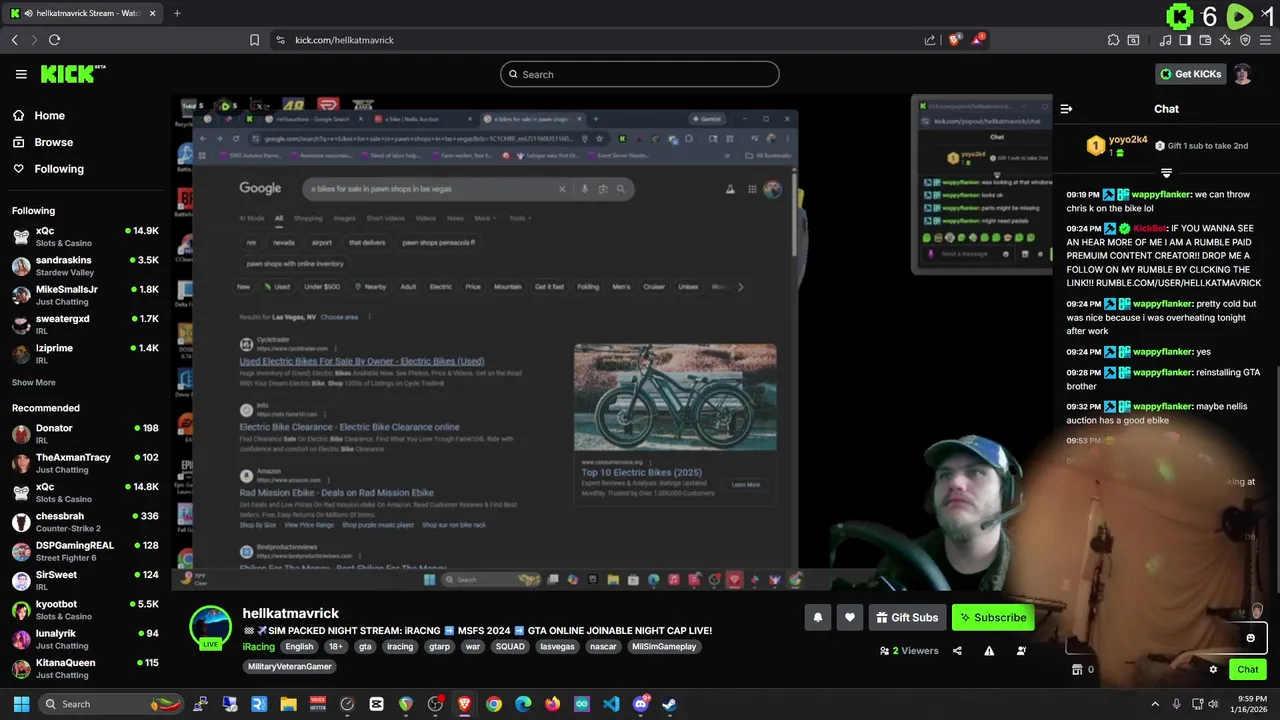Open Steam from the taskbar

(670, 704)
